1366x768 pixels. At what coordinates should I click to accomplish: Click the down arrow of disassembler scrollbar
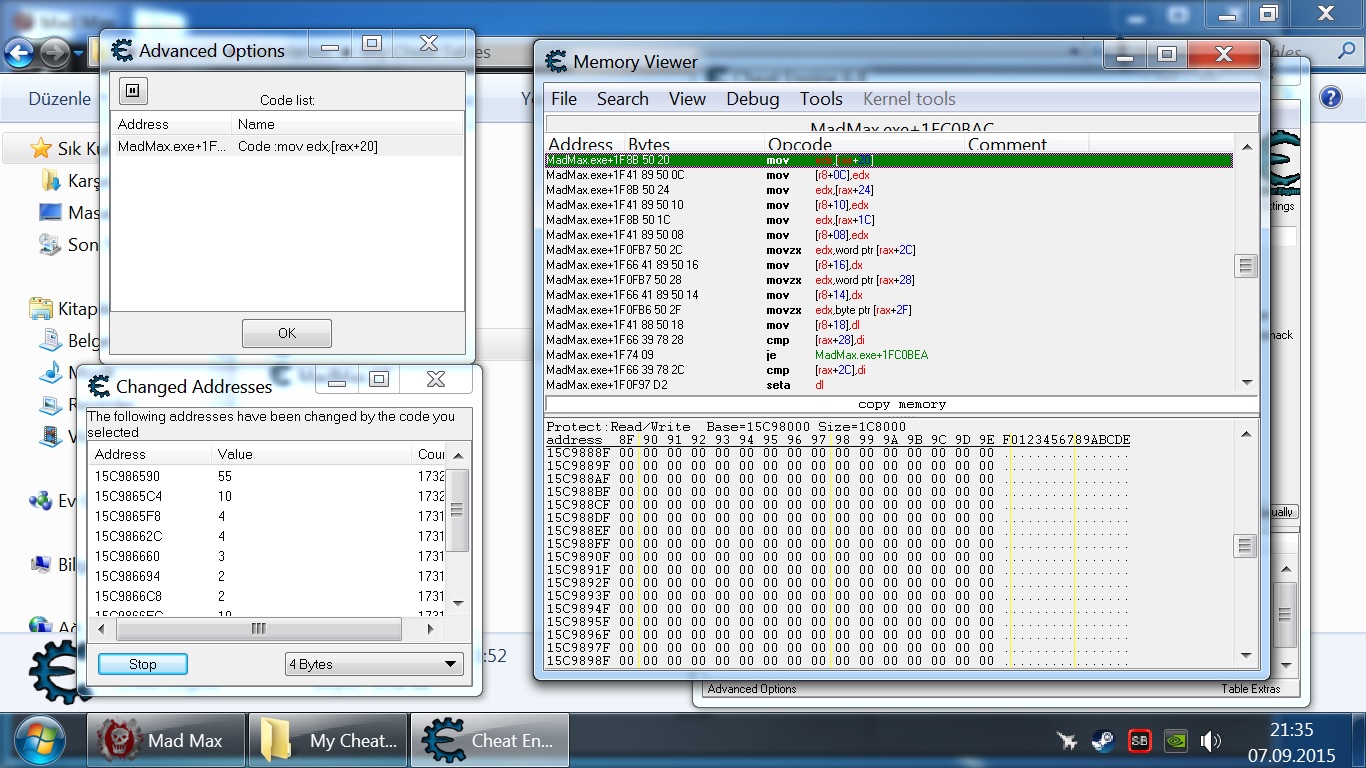(x=1246, y=382)
